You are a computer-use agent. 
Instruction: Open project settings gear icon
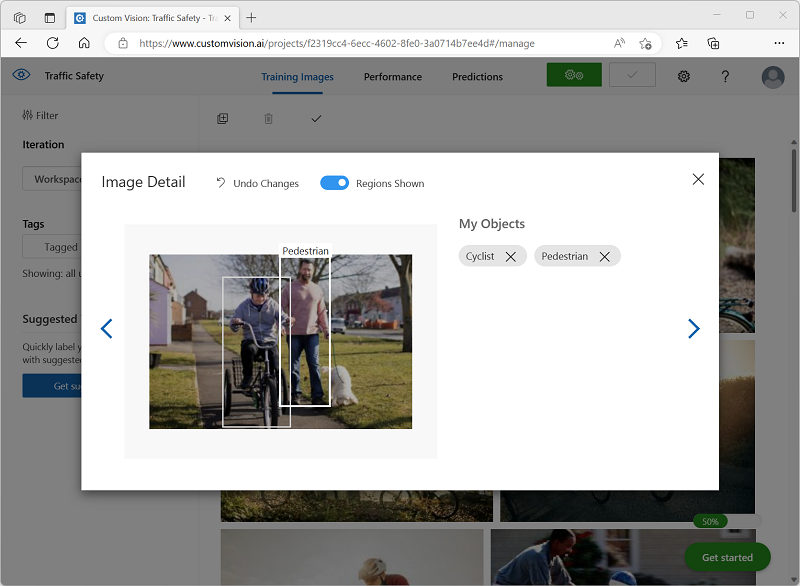pyautogui.click(x=684, y=77)
